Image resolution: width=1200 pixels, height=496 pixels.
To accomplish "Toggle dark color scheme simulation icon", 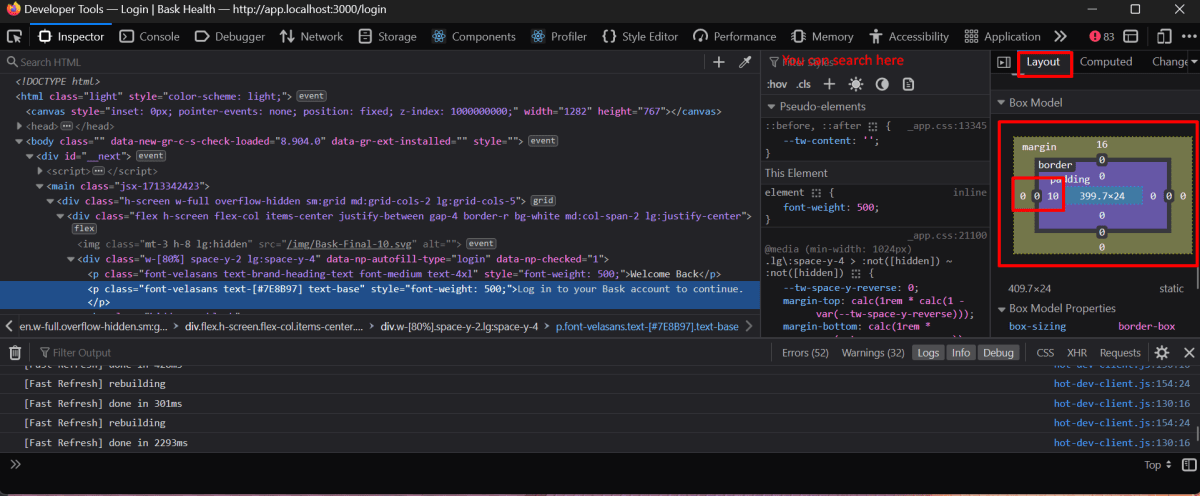I will click(x=882, y=84).
